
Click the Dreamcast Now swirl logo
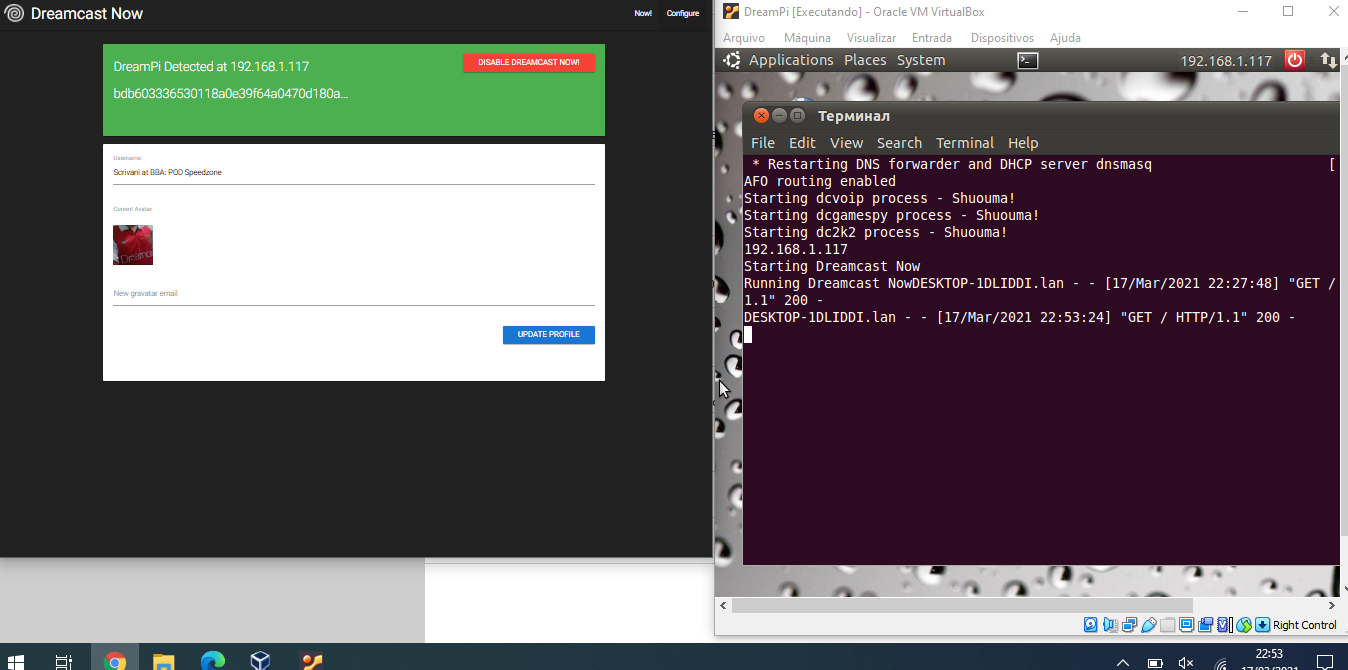click(14, 14)
